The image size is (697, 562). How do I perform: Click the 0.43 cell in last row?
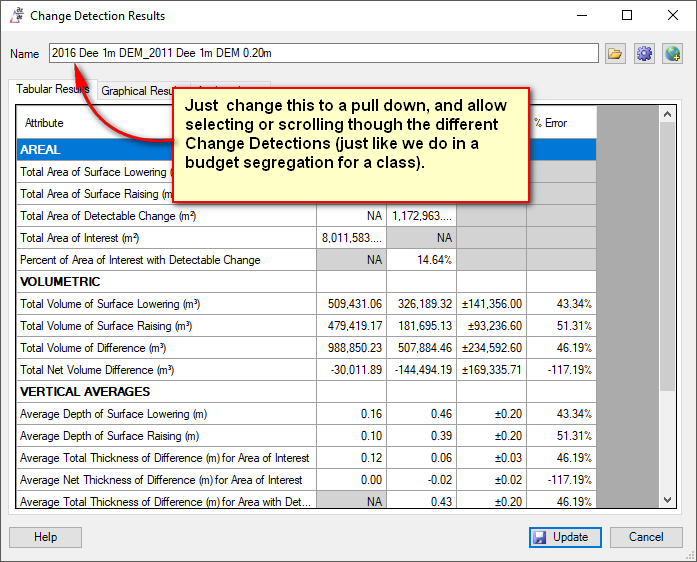(x=421, y=500)
